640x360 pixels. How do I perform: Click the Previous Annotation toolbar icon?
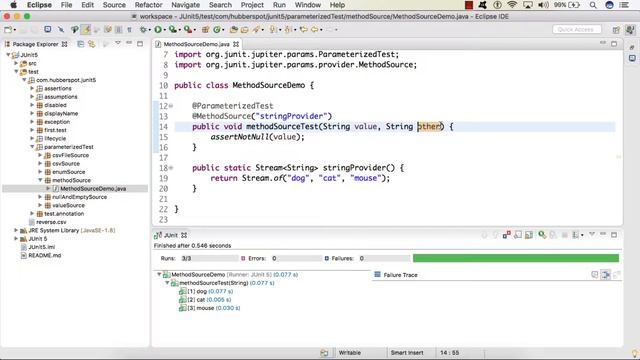point(288,29)
